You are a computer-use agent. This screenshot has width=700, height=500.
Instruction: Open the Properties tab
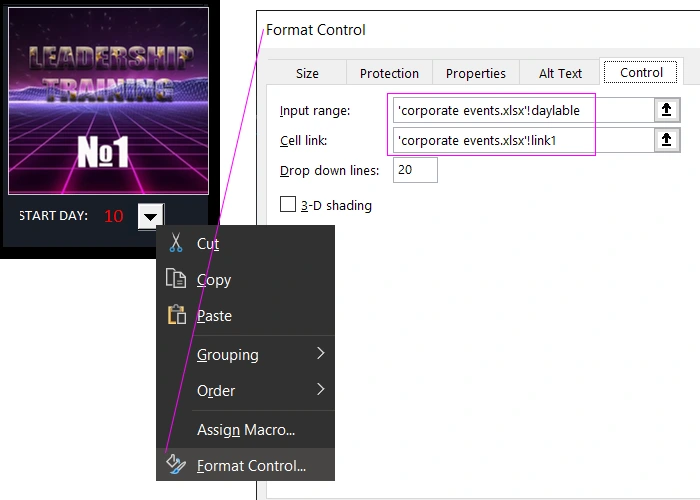476,73
